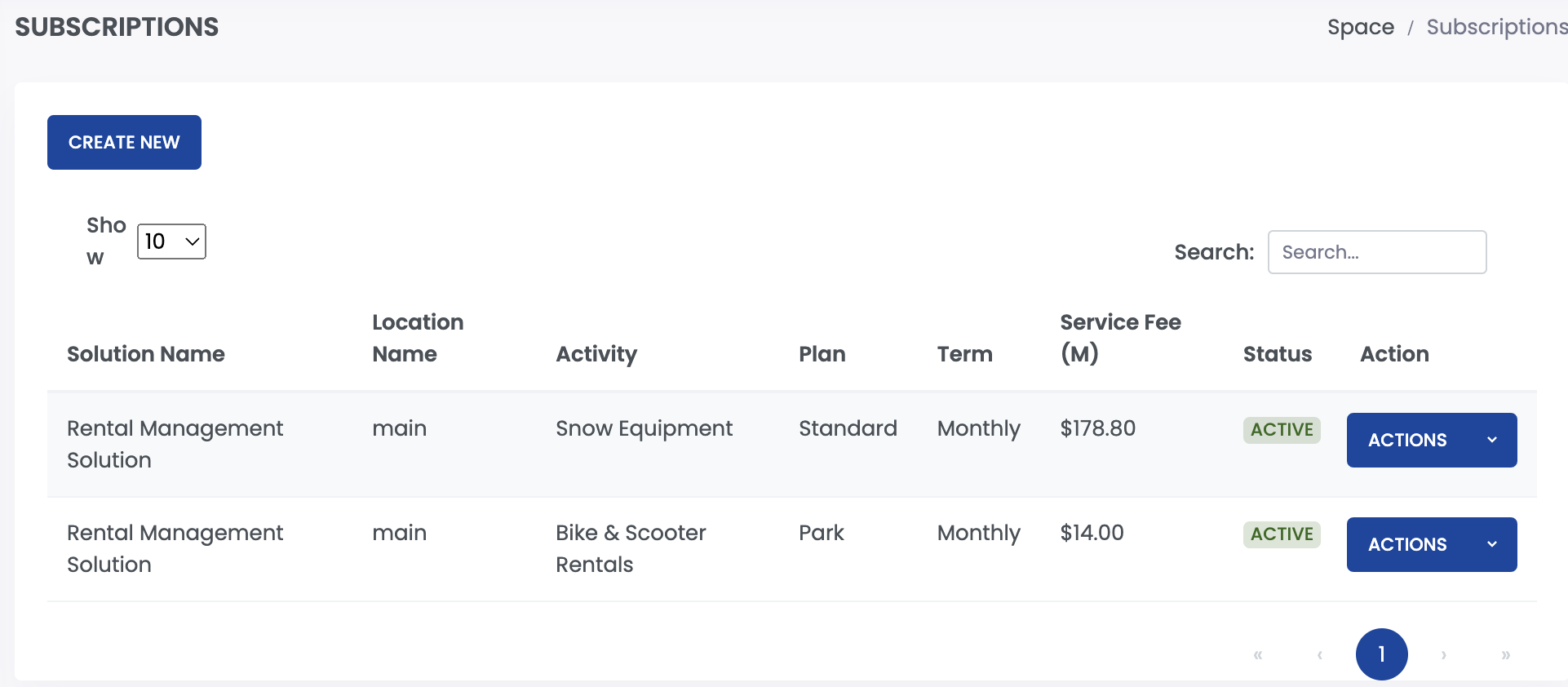
Task: Go to next page using right arrow
Action: (x=1444, y=654)
